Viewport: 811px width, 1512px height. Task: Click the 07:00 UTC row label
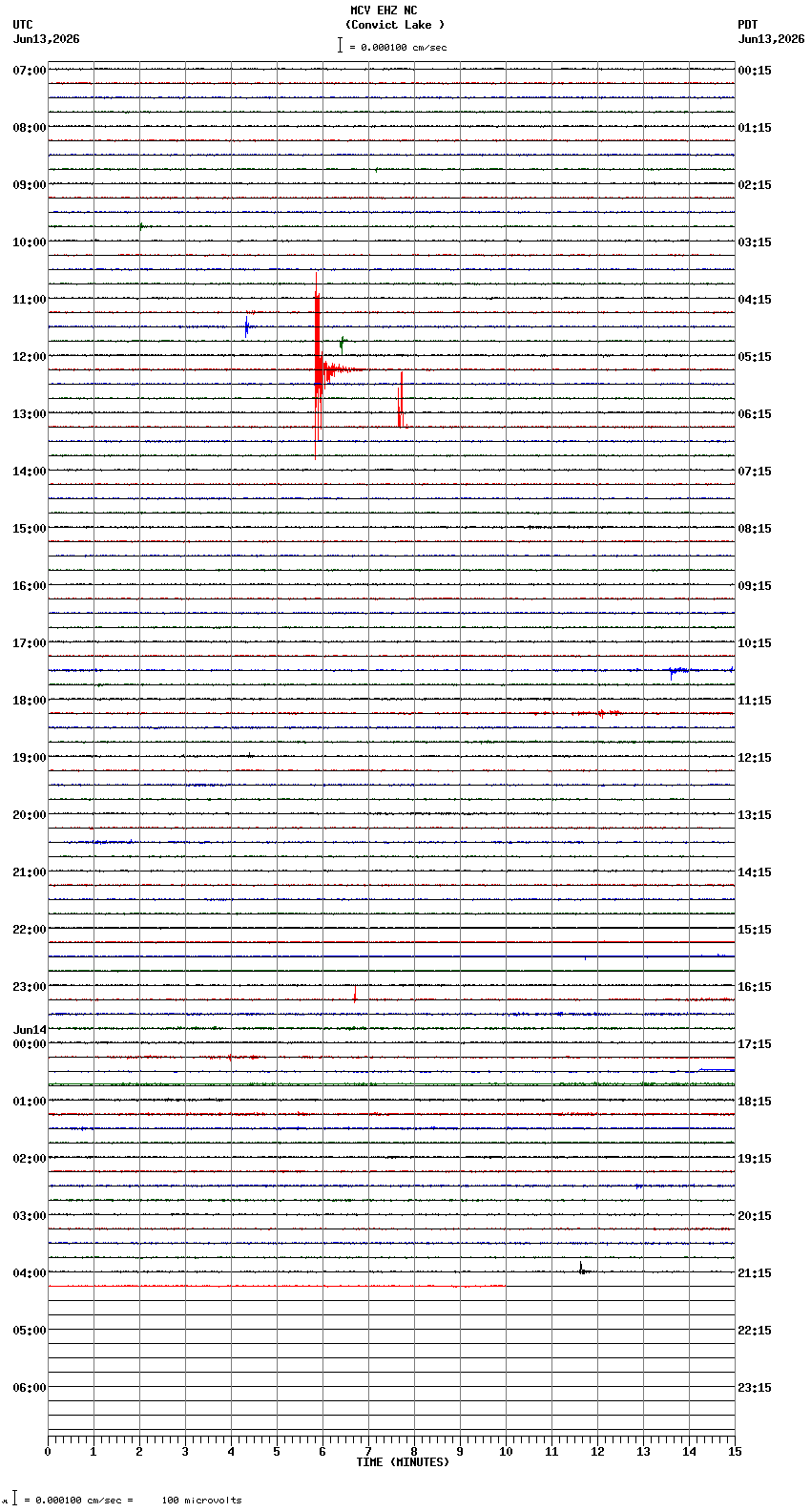click(x=30, y=71)
